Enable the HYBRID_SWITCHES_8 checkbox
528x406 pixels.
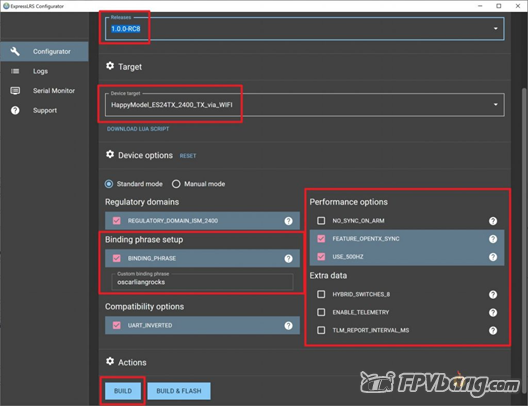pos(321,294)
